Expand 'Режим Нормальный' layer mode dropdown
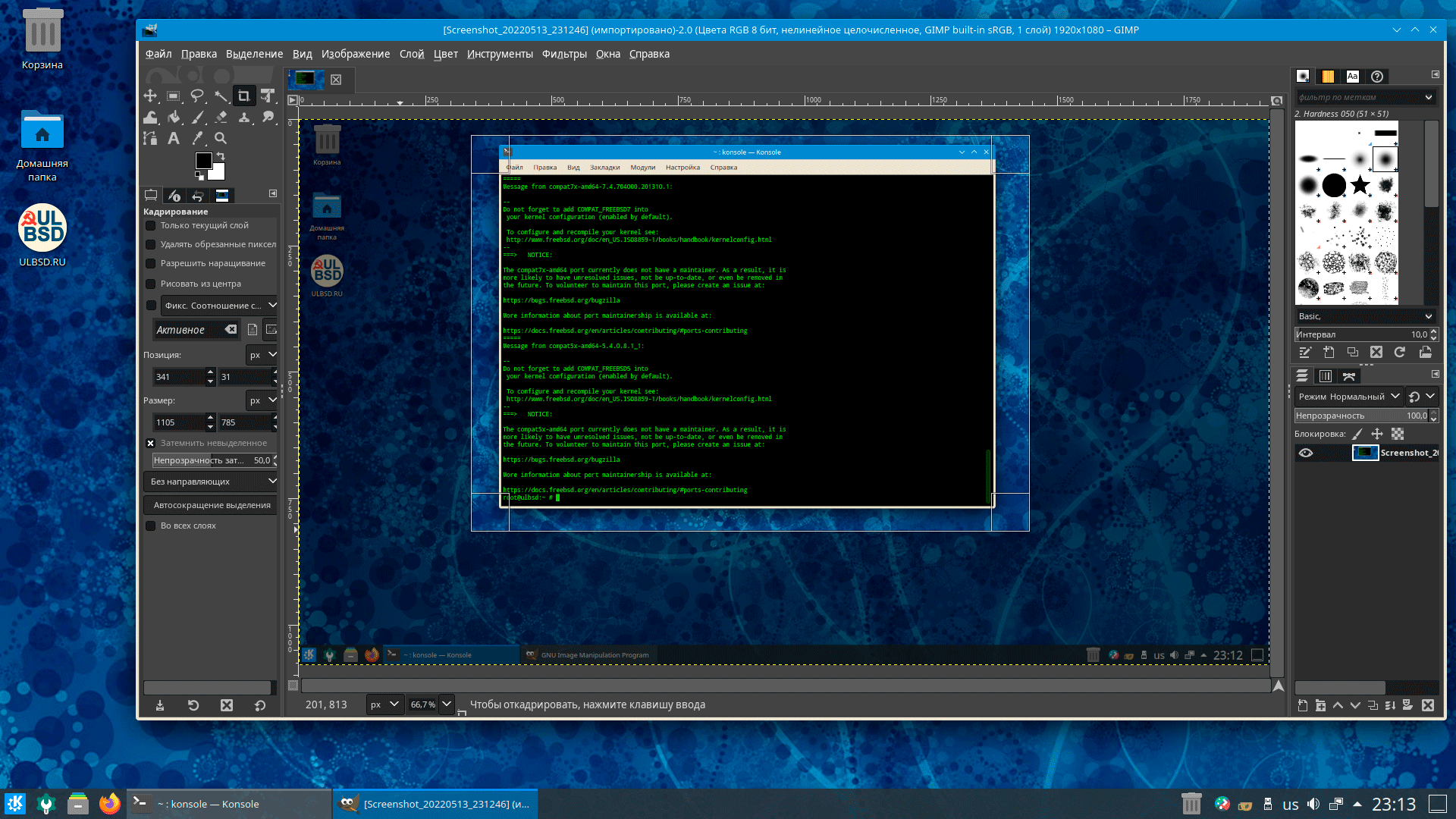The width and height of the screenshot is (1456, 819). [x=1348, y=397]
